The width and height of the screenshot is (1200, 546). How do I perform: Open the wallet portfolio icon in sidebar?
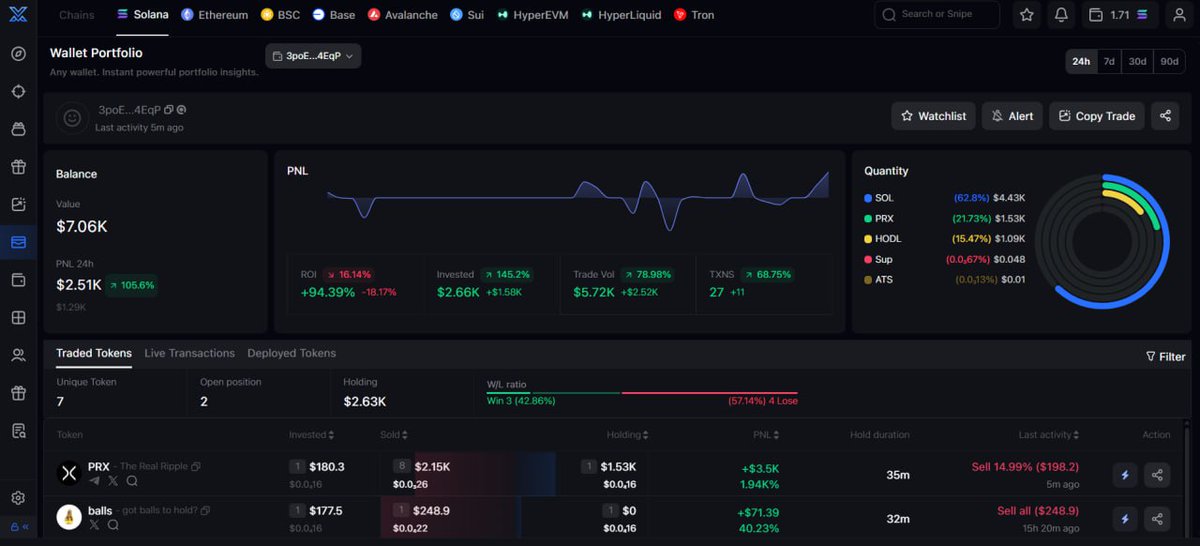tap(18, 242)
